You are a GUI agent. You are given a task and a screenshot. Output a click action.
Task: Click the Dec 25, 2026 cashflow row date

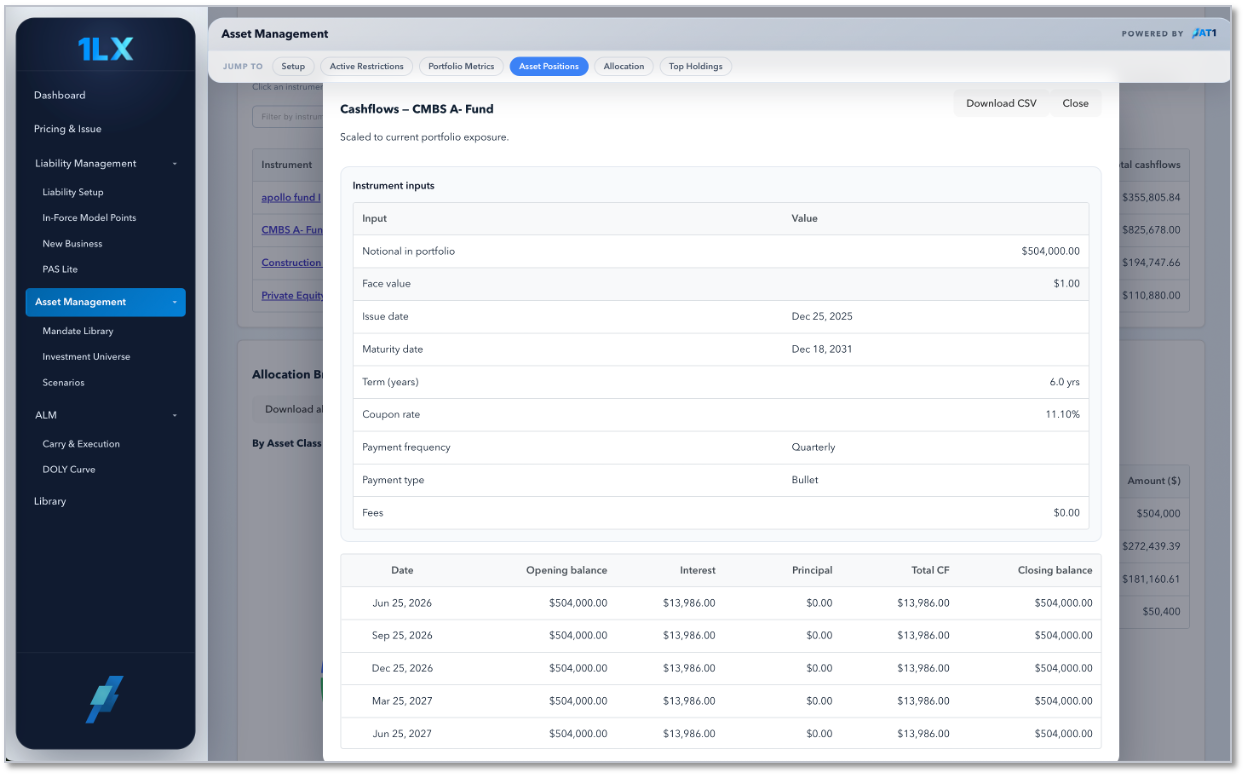pos(402,668)
